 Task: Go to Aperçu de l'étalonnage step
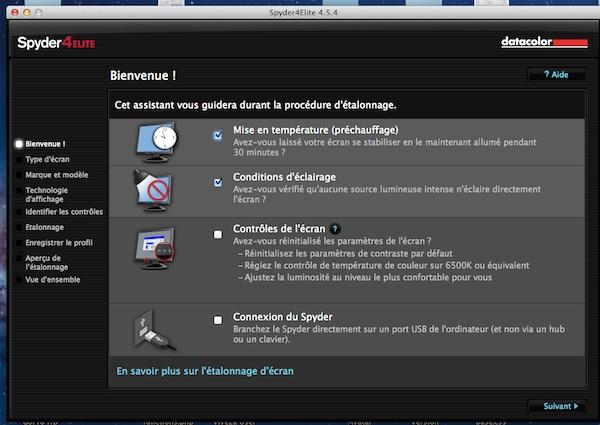[x=47, y=262]
